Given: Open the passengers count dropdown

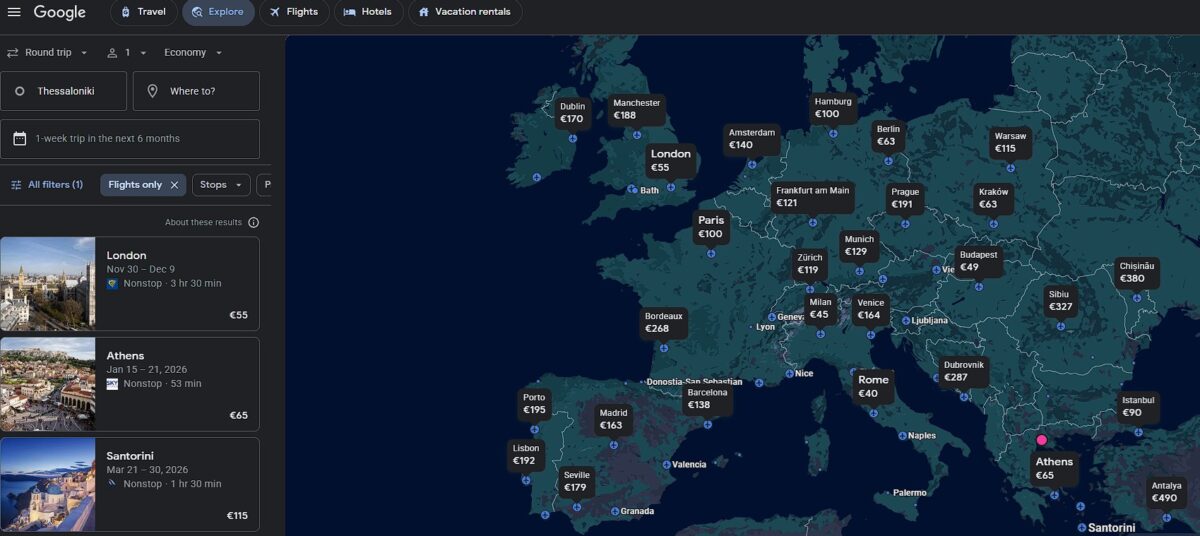Looking at the screenshot, I should (127, 53).
